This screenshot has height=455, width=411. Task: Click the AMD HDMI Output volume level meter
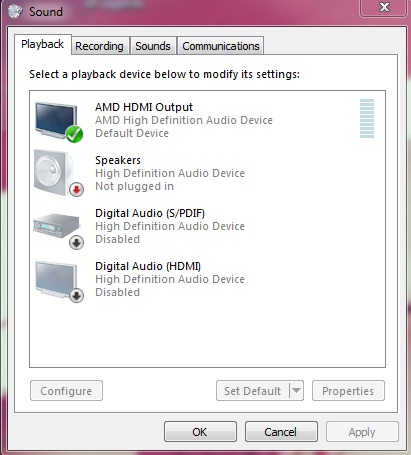pyautogui.click(x=367, y=118)
